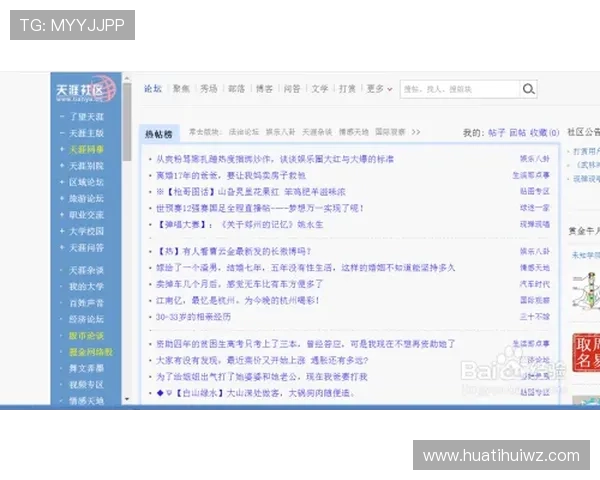
Task: Click the magnifier search button
Action: [x=528, y=89]
